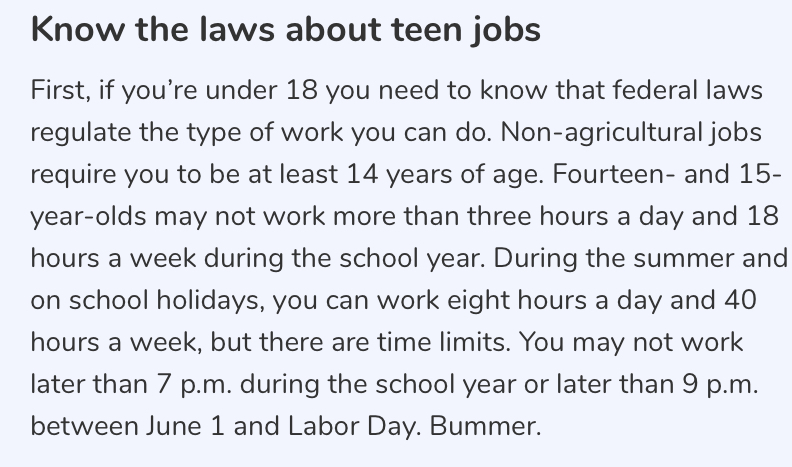
Task: Click the words 'time limits' in the paragraph
Action: [443, 342]
